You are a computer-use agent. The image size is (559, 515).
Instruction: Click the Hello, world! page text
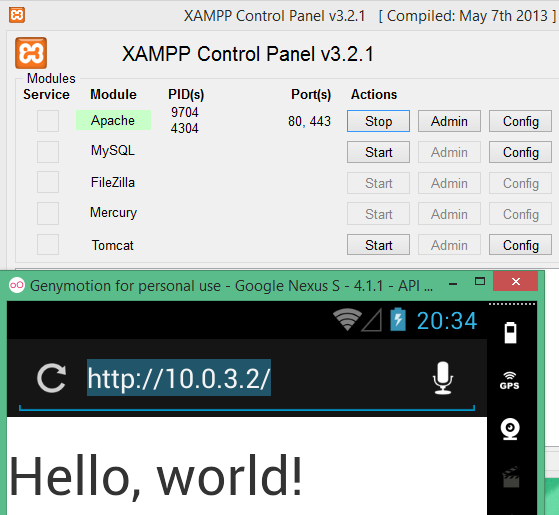(156, 477)
